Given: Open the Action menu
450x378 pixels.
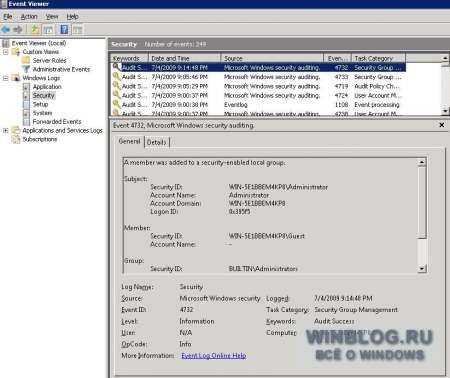Looking at the screenshot, I should tap(29, 17).
